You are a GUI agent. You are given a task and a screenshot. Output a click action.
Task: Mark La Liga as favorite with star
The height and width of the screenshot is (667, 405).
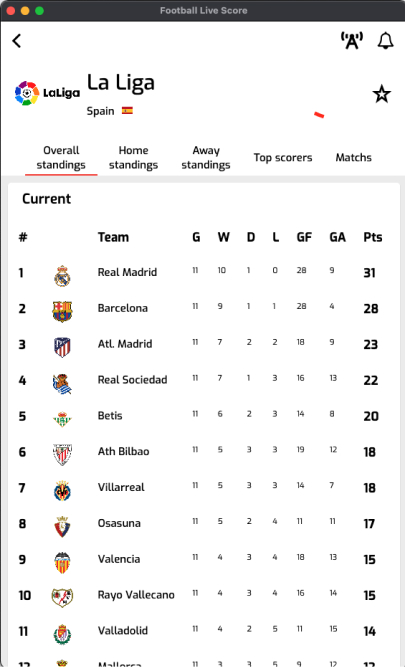coord(382,94)
